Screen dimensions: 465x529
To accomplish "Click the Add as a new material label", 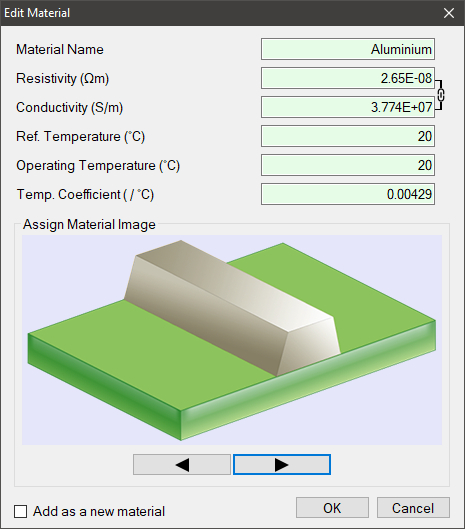I will click(99, 511).
